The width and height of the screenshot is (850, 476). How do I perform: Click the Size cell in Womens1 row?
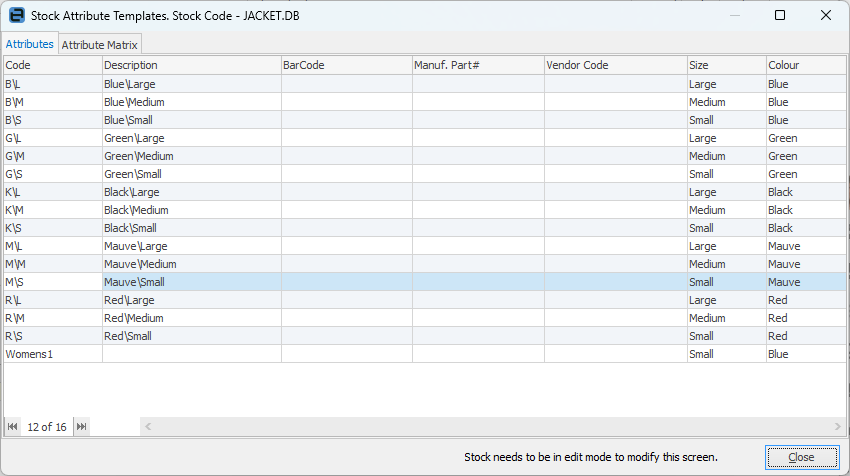coord(726,354)
